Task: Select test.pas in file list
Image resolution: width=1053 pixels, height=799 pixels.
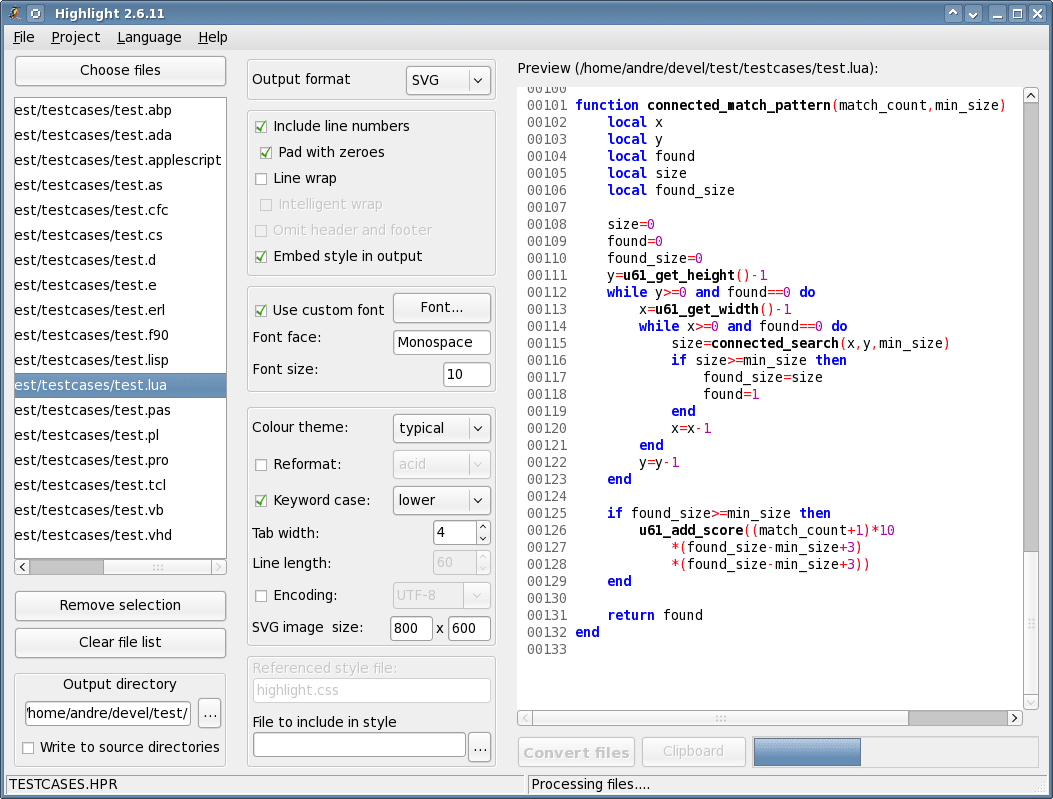Action: click(120, 410)
